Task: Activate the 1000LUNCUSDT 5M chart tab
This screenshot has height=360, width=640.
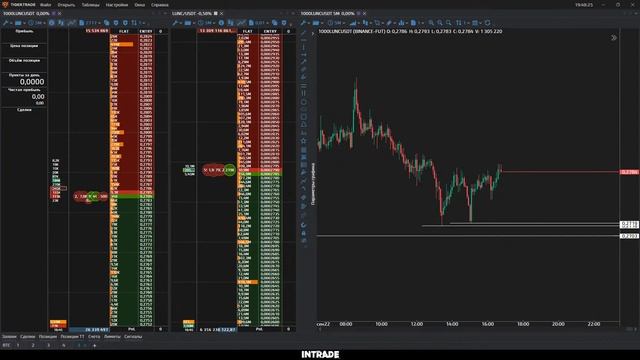Action: pos(327,13)
